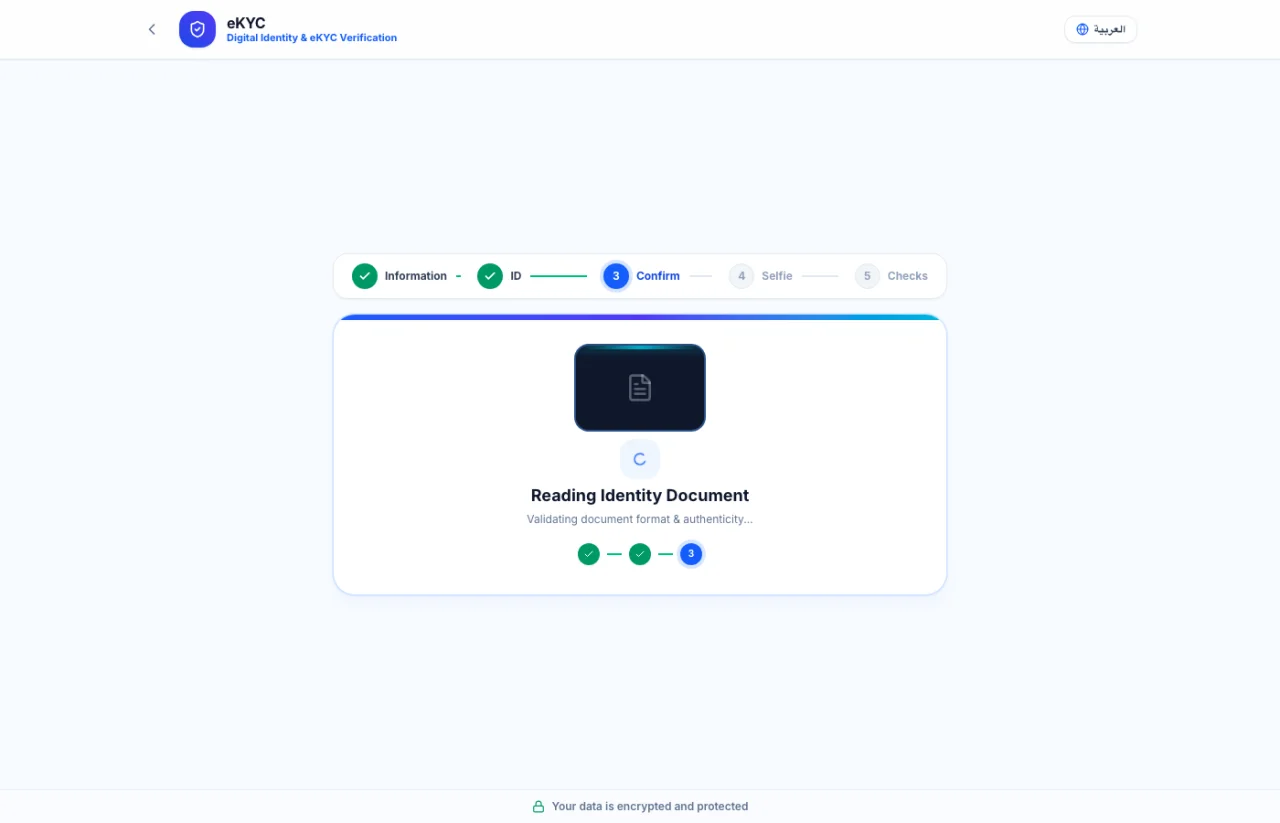This screenshot has height=823, width=1280.
Task: Select the active Confirm step
Action: (642, 276)
